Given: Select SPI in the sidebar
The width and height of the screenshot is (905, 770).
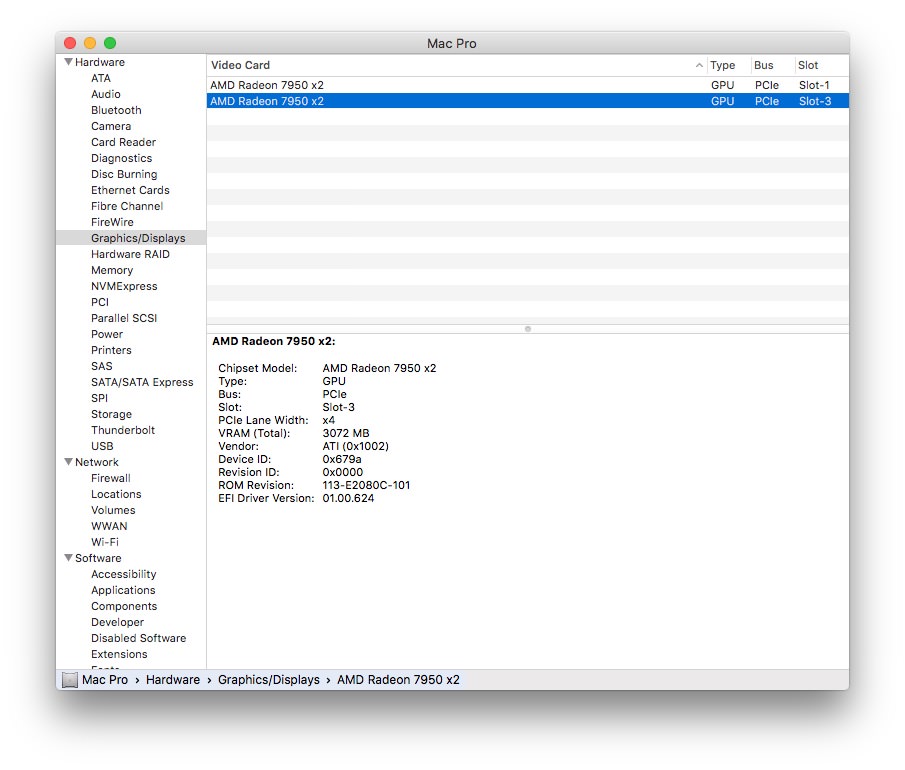Looking at the screenshot, I should [x=99, y=398].
